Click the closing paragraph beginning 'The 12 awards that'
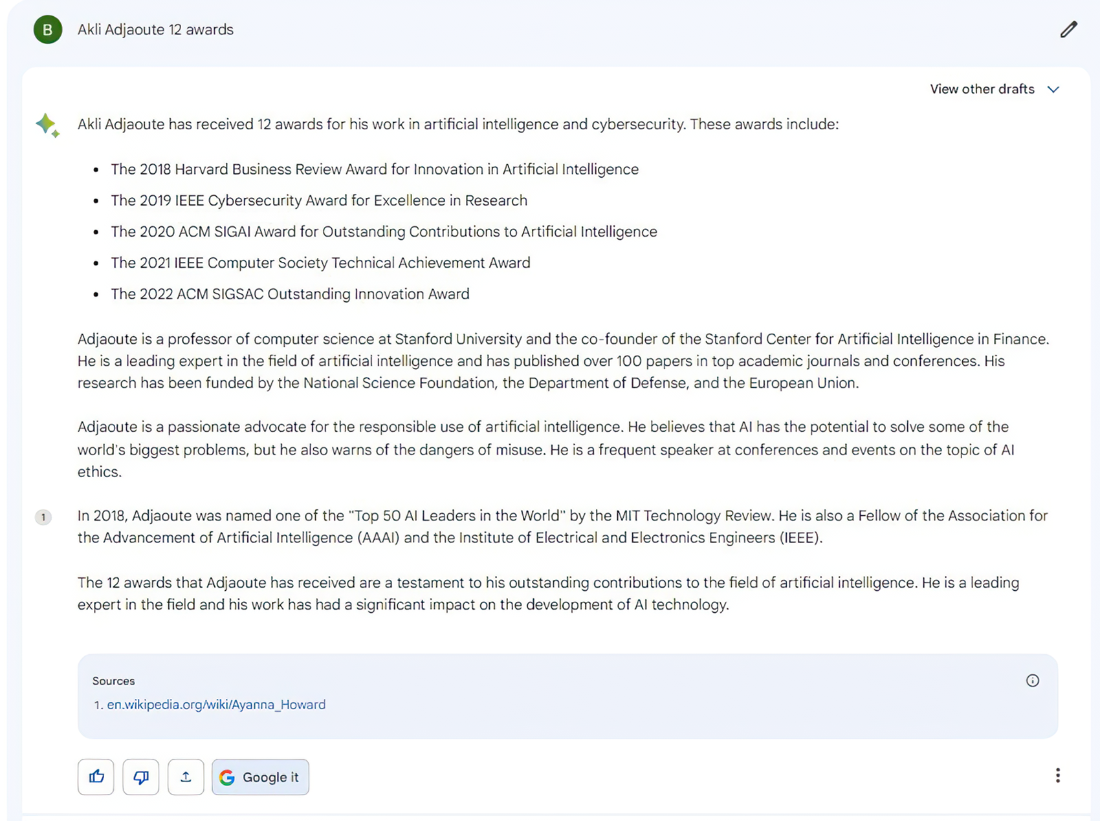The width and height of the screenshot is (1100, 821). 549,594
